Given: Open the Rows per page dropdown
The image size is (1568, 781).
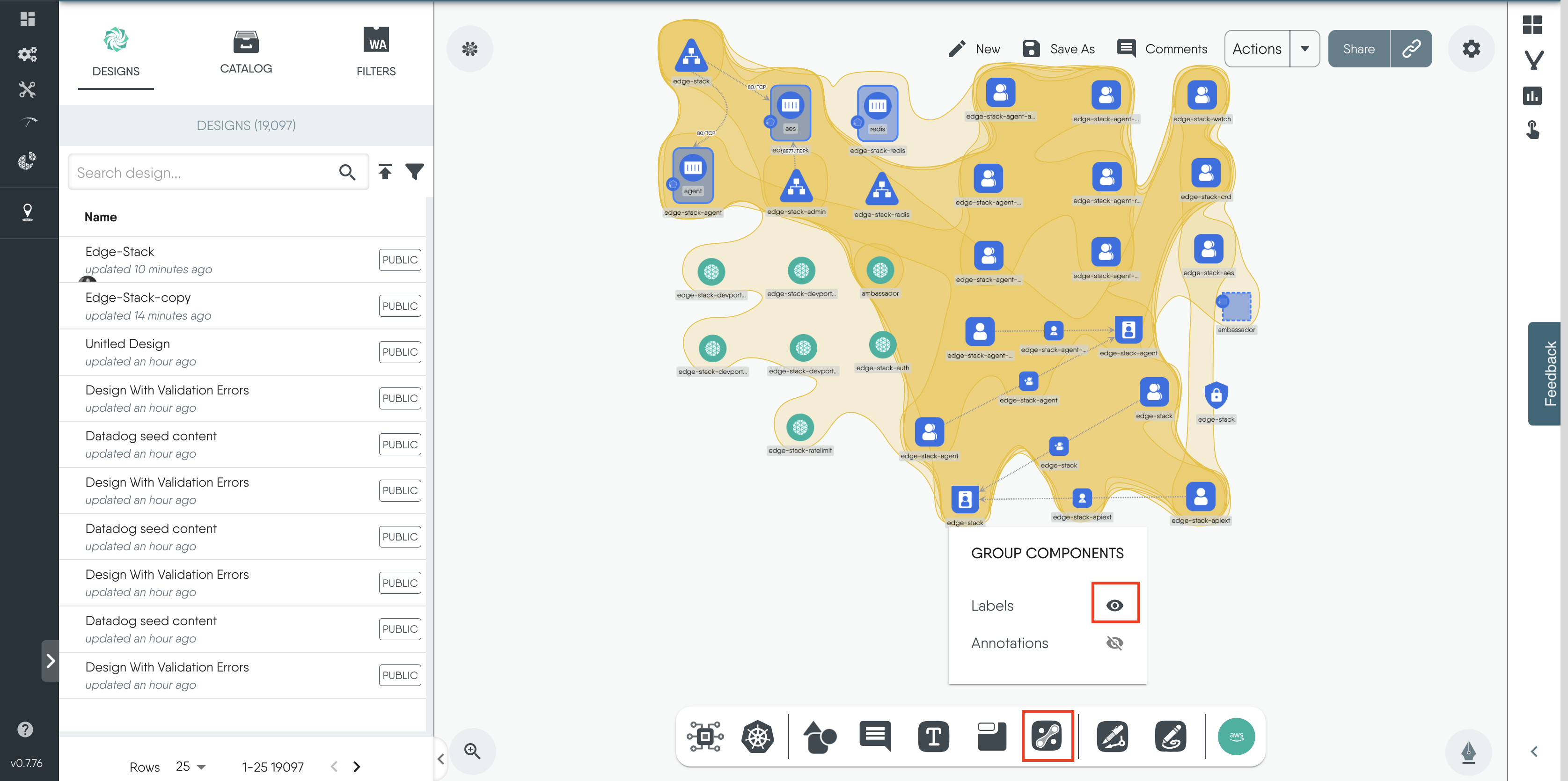Looking at the screenshot, I should (191, 766).
